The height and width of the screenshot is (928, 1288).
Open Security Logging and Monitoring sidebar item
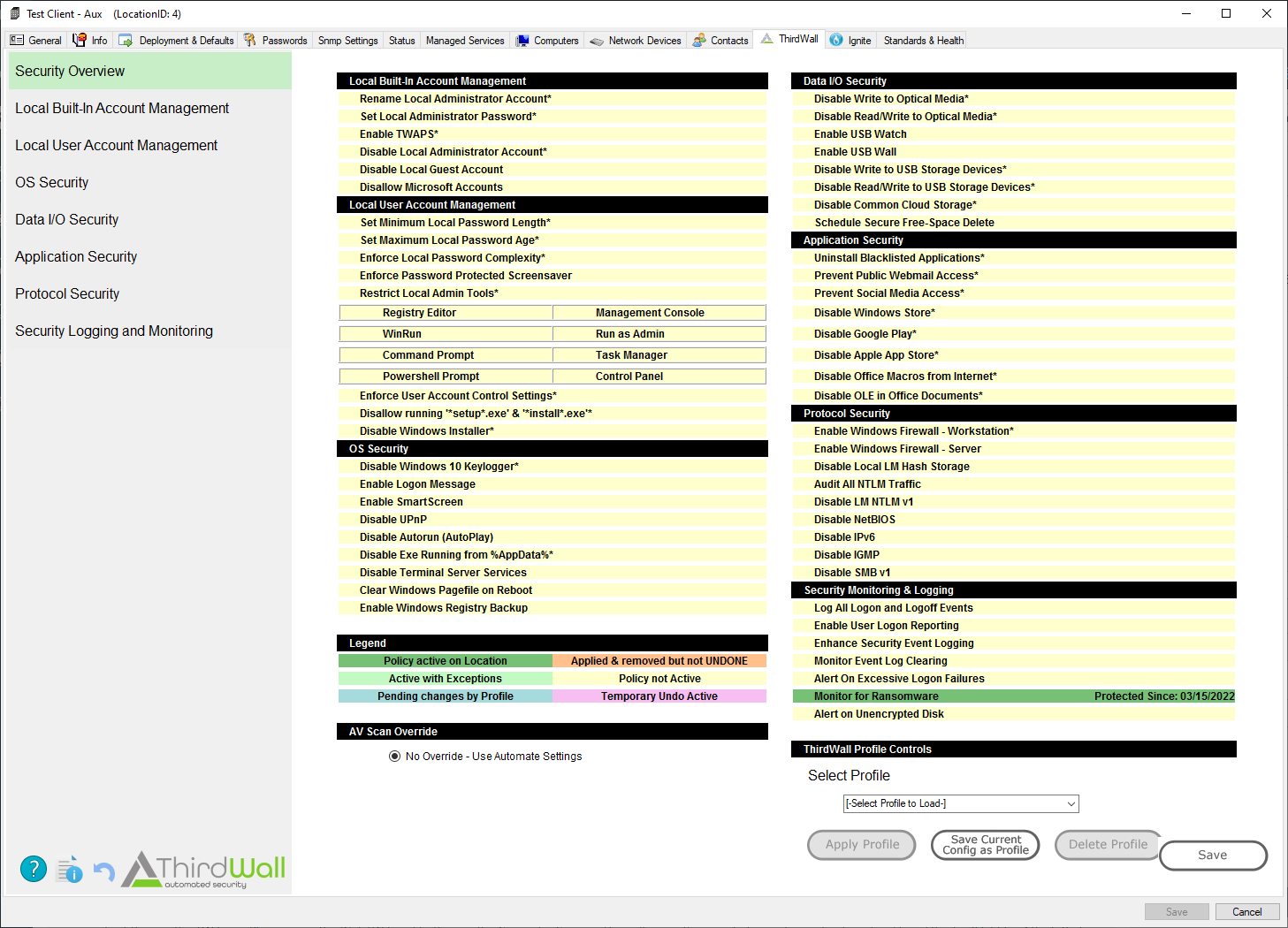[x=150, y=331]
